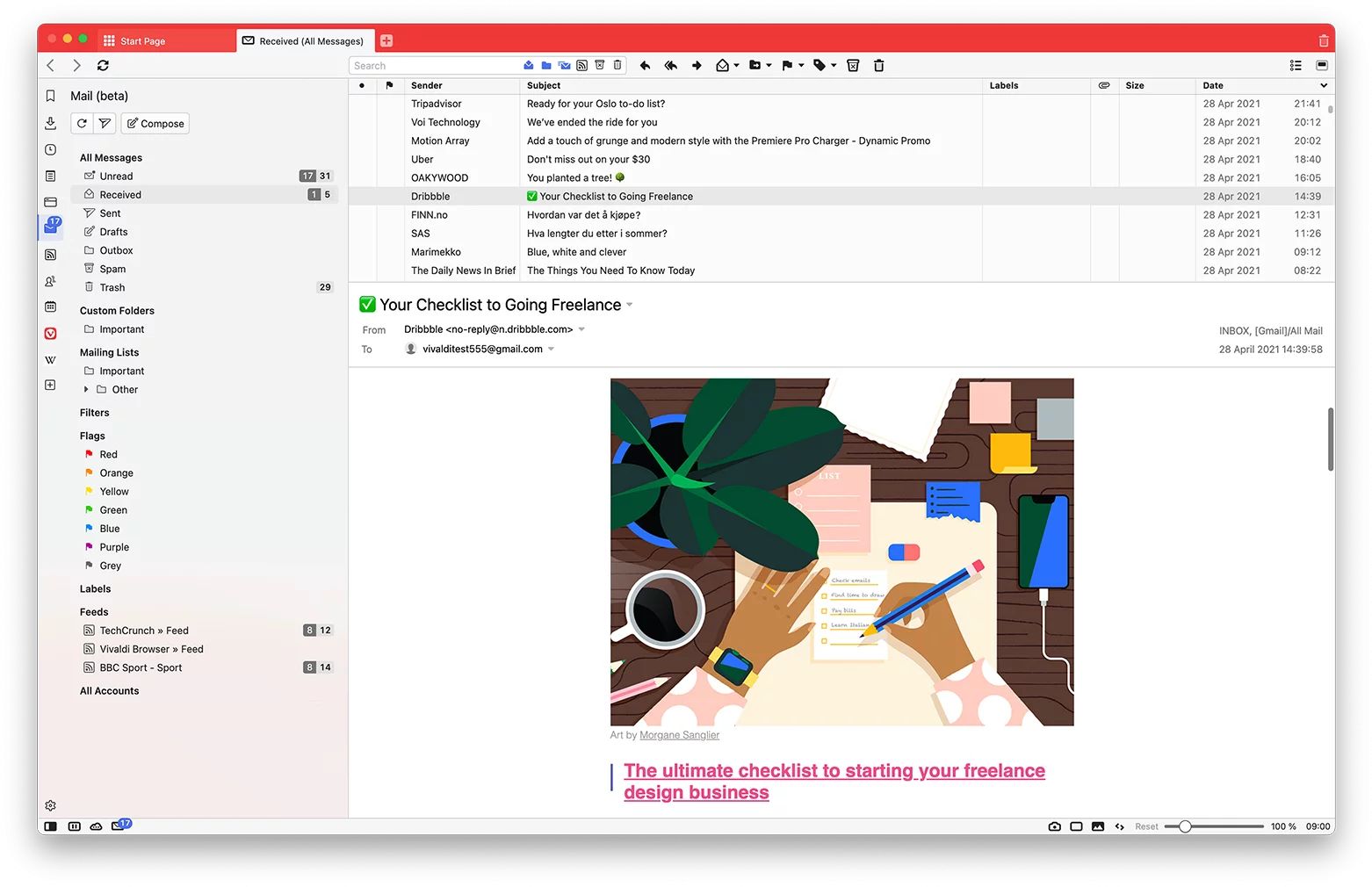This screenshot has width=1372, height=887.
Task: Toggle show spam filter in search field
Action: click(x=600, y=65)
